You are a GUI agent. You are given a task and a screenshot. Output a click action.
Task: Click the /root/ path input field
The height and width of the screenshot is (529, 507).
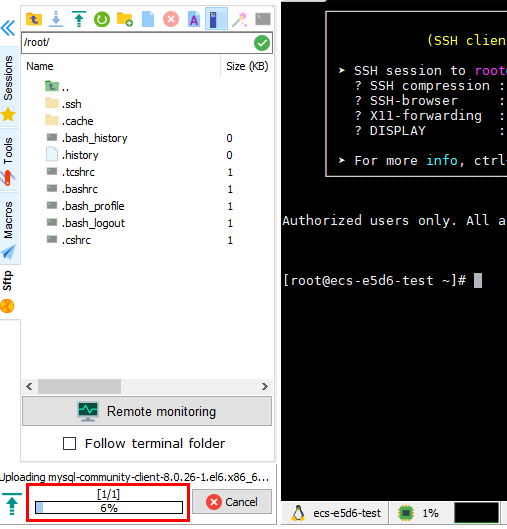tap(137, 43)
